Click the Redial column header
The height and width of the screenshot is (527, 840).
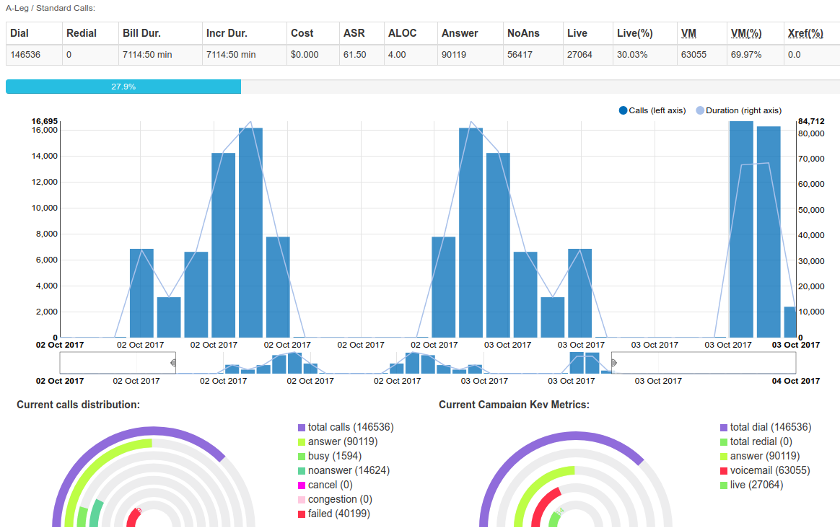[90, 33]
